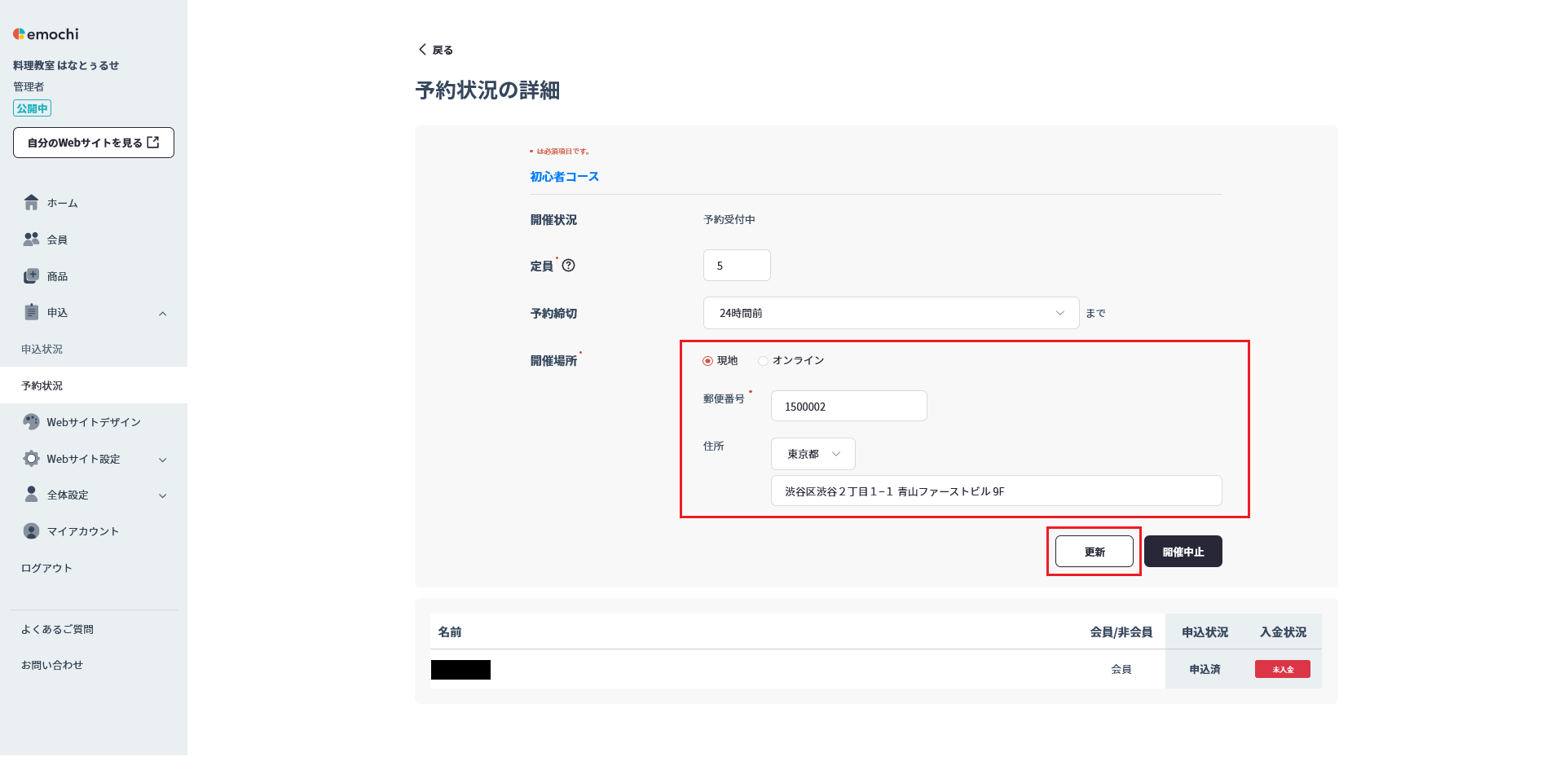
Task: Open 会員 in the sidebar
Action: [57, 240]
